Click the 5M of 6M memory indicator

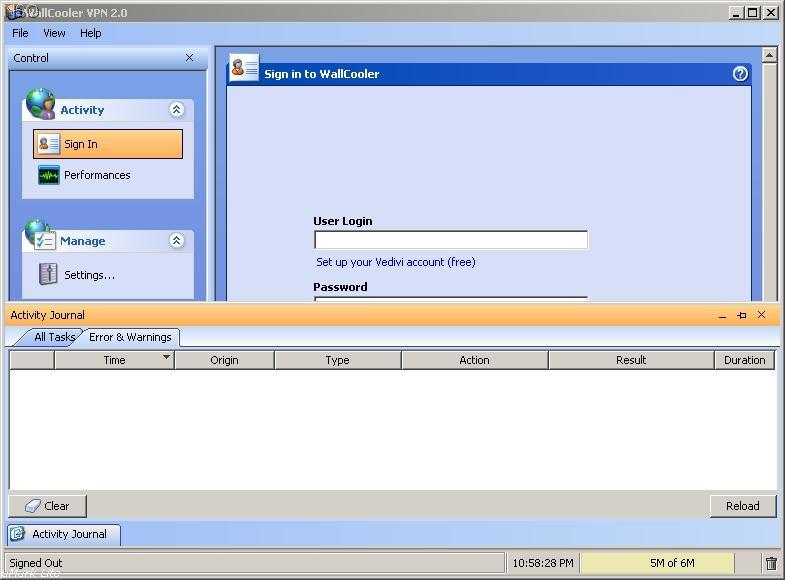click(x=657, y=563)
